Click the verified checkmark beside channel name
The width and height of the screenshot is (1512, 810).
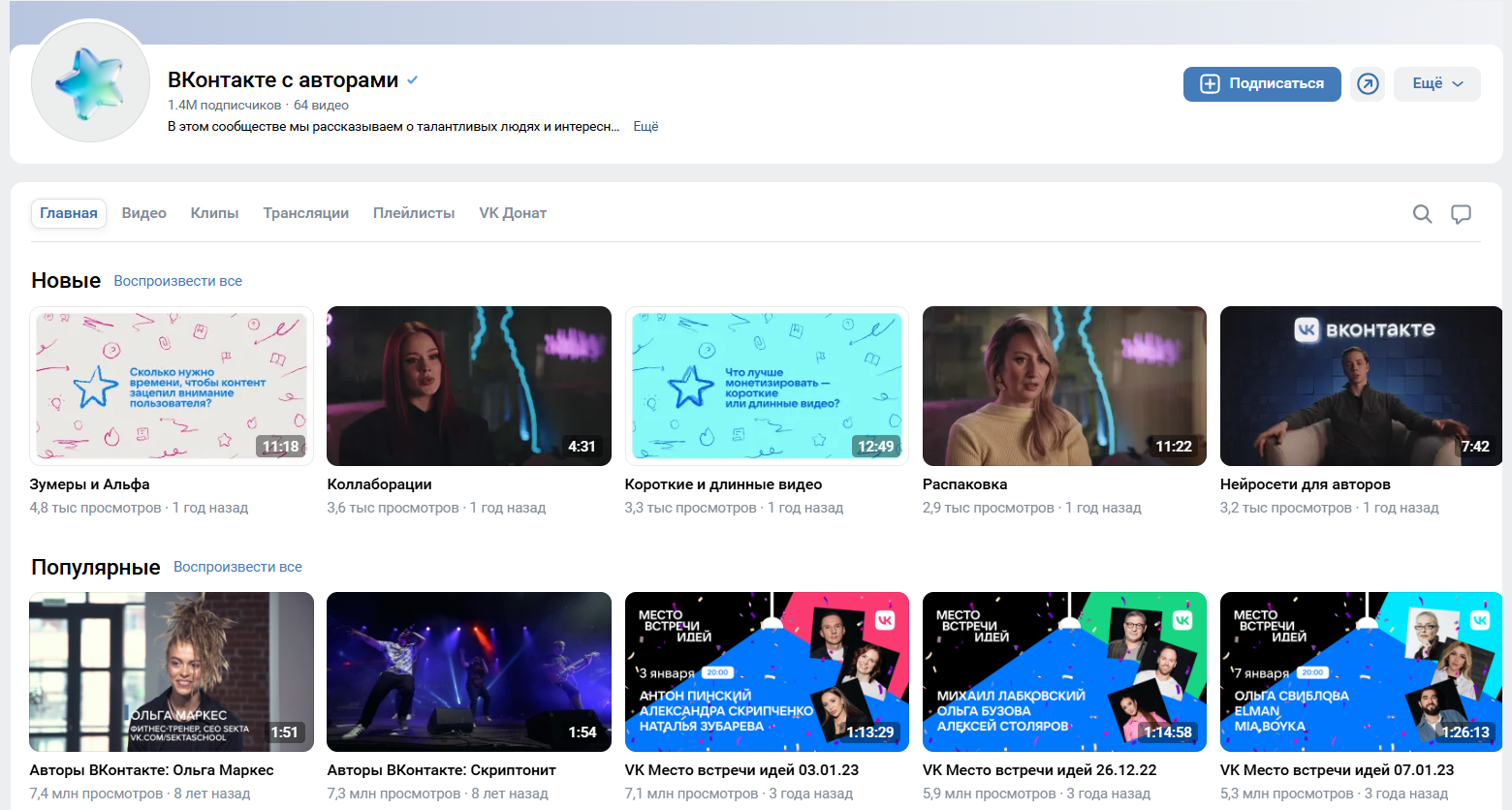click(x=413, y=80)
